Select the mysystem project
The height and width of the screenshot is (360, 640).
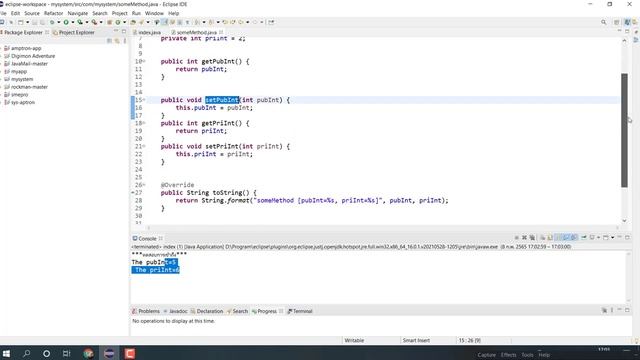(22, 79)
